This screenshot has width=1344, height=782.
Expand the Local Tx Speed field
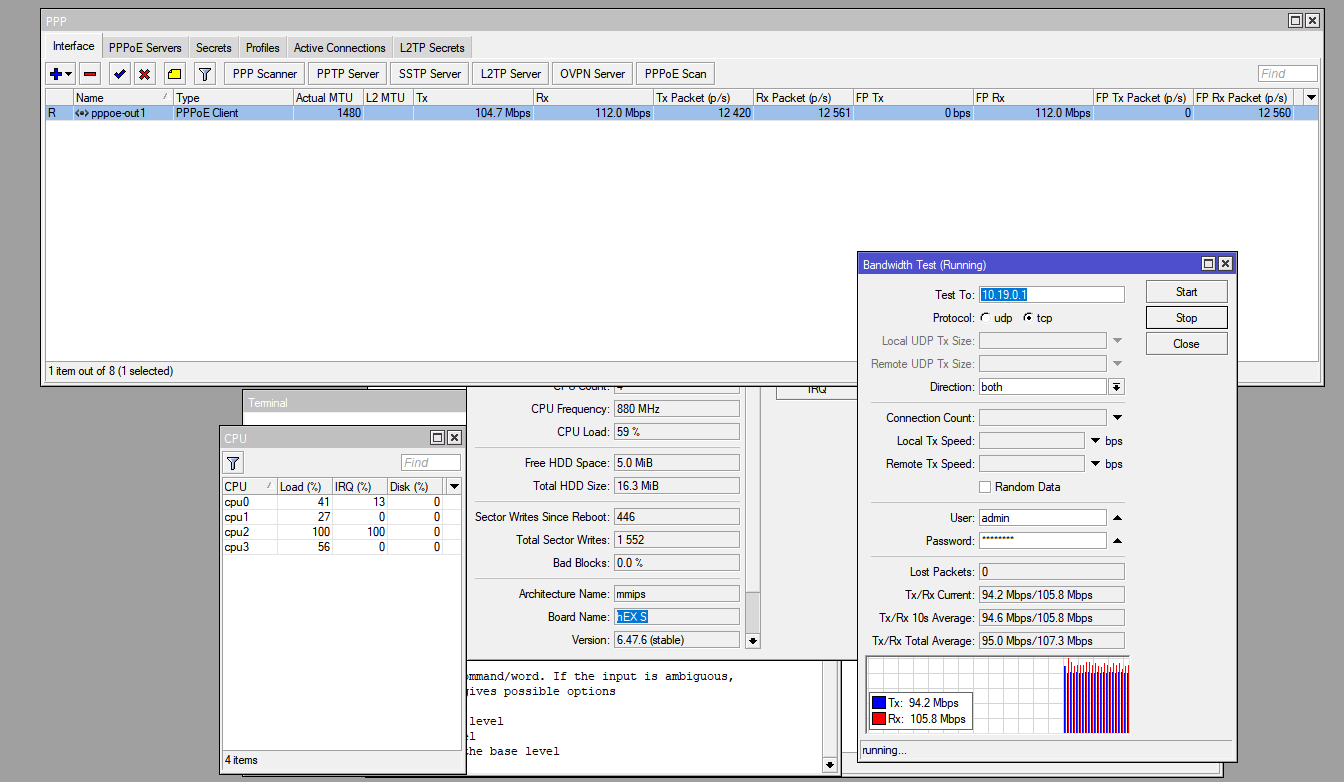1095,441
